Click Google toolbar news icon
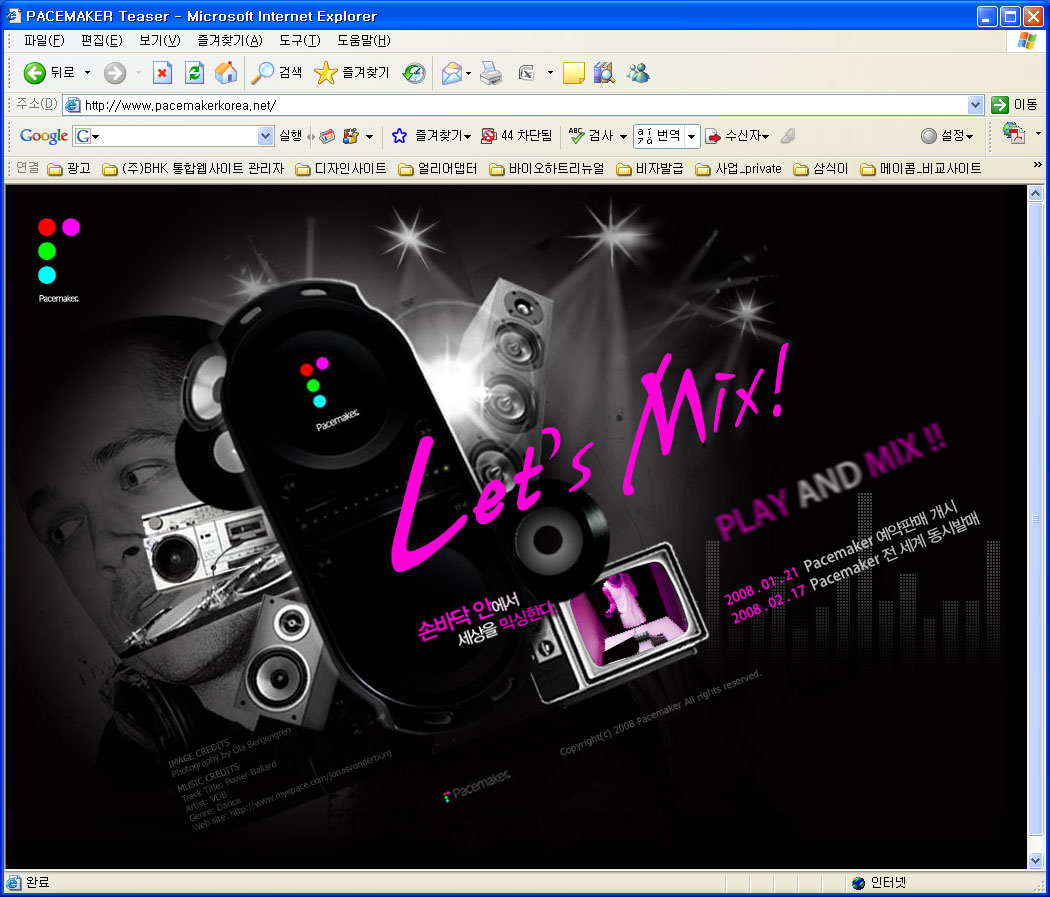This screenshot has height=897, width=1050. click(327, 136)
